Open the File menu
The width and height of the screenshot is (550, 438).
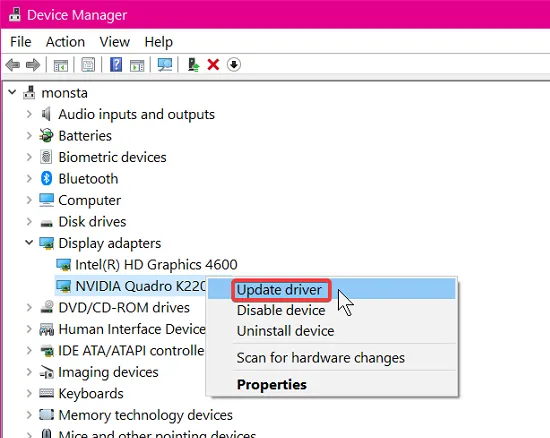pos(21,42)
